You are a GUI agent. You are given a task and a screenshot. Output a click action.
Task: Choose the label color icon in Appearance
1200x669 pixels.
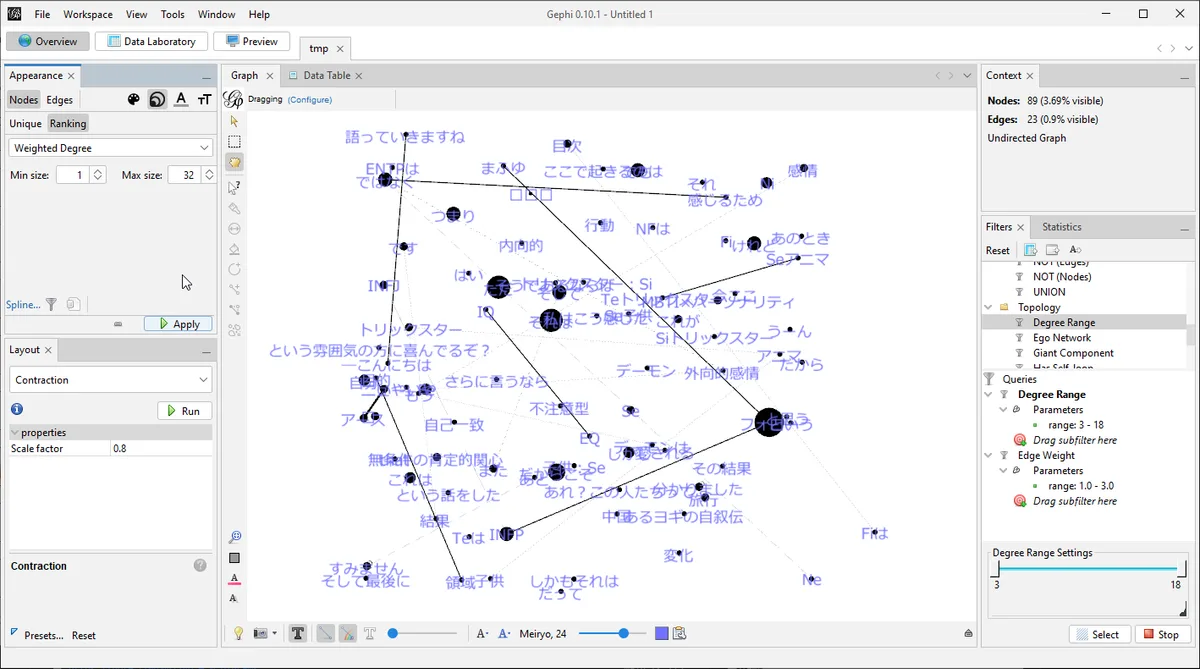[x=181, y=99]
